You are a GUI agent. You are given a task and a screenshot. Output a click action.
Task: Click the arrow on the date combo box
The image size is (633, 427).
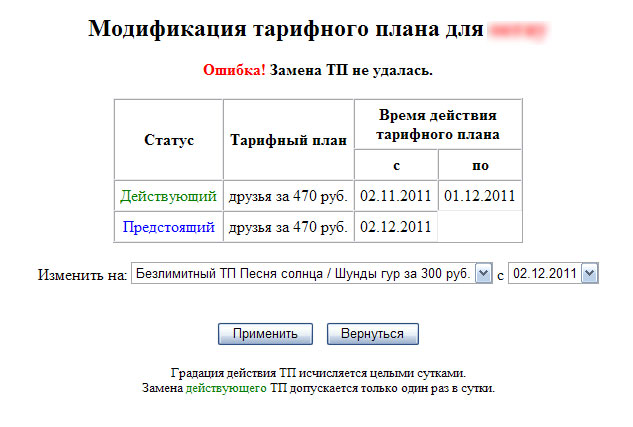589,274
